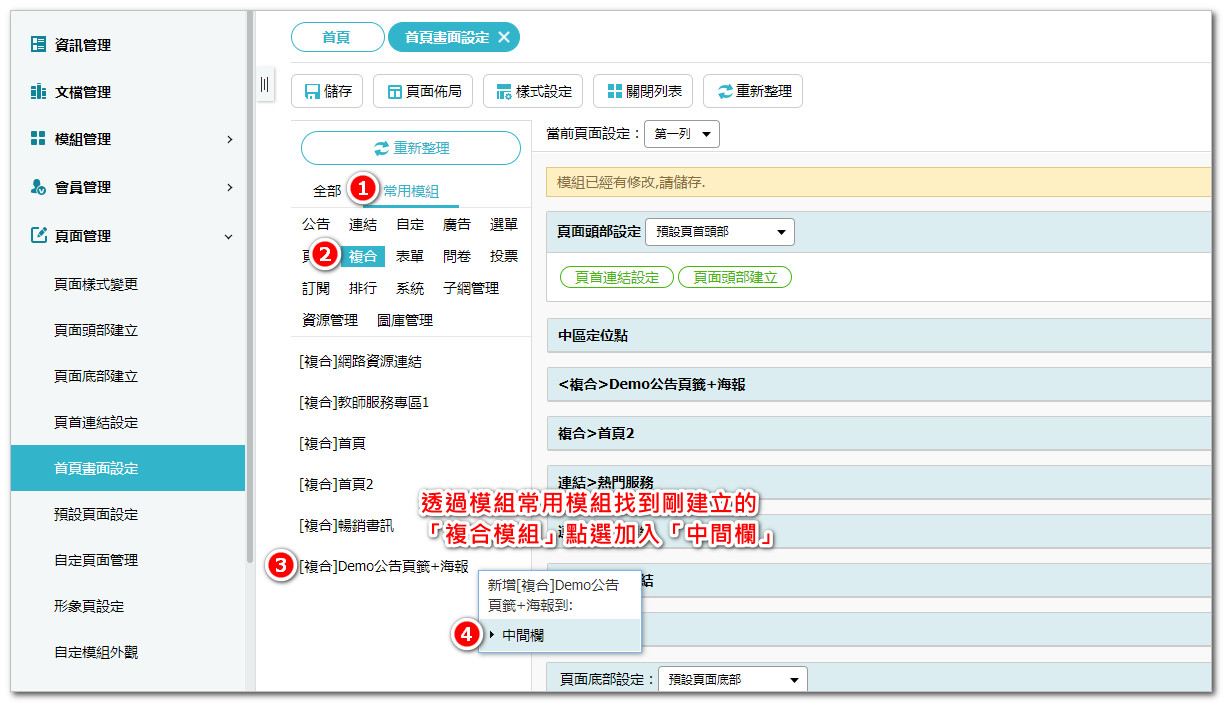Click the 儲存 save button
The image size is (1223, 703).
coord(327,91)
